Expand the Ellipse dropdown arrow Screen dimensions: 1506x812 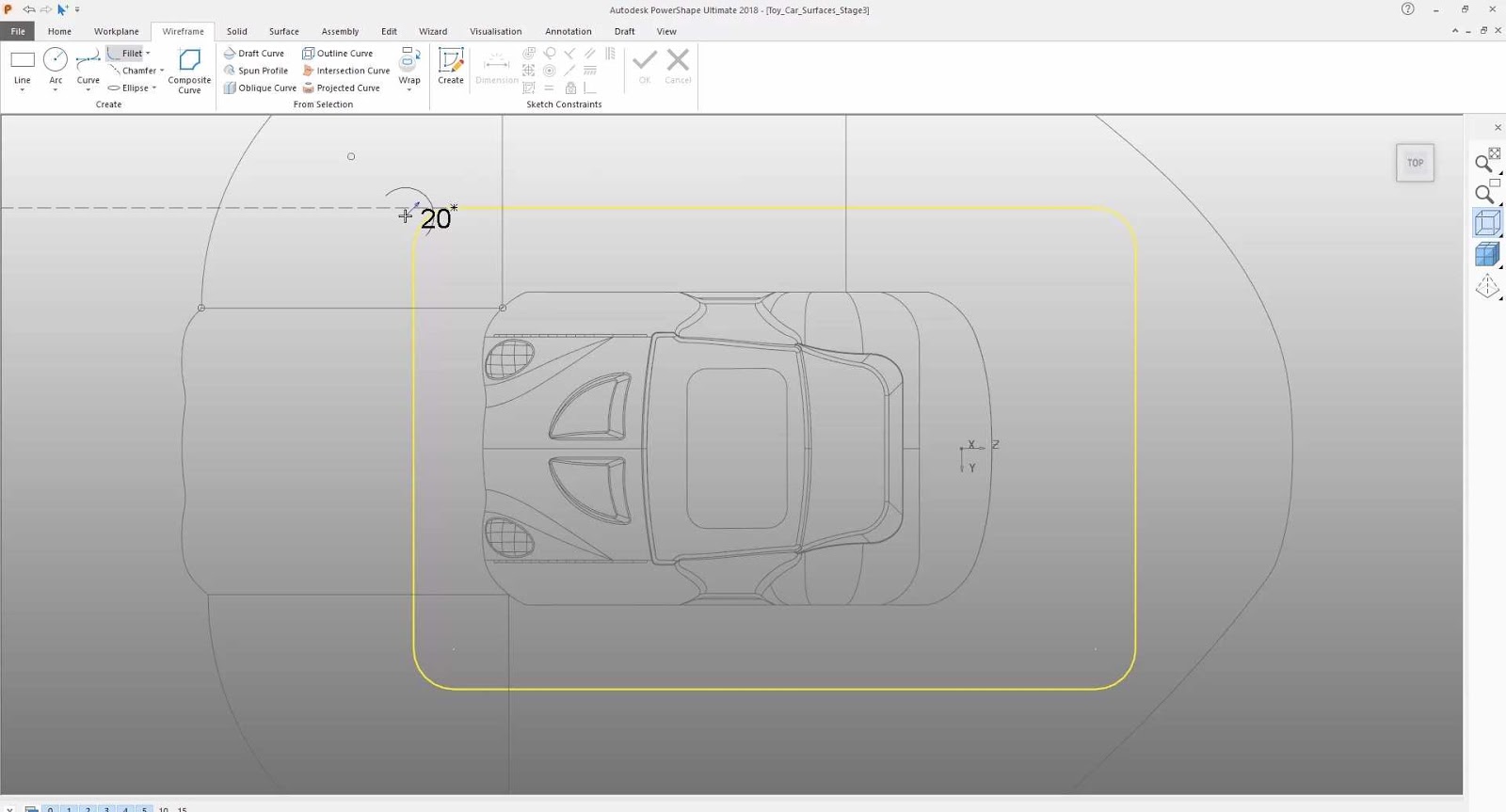(154, 88)
